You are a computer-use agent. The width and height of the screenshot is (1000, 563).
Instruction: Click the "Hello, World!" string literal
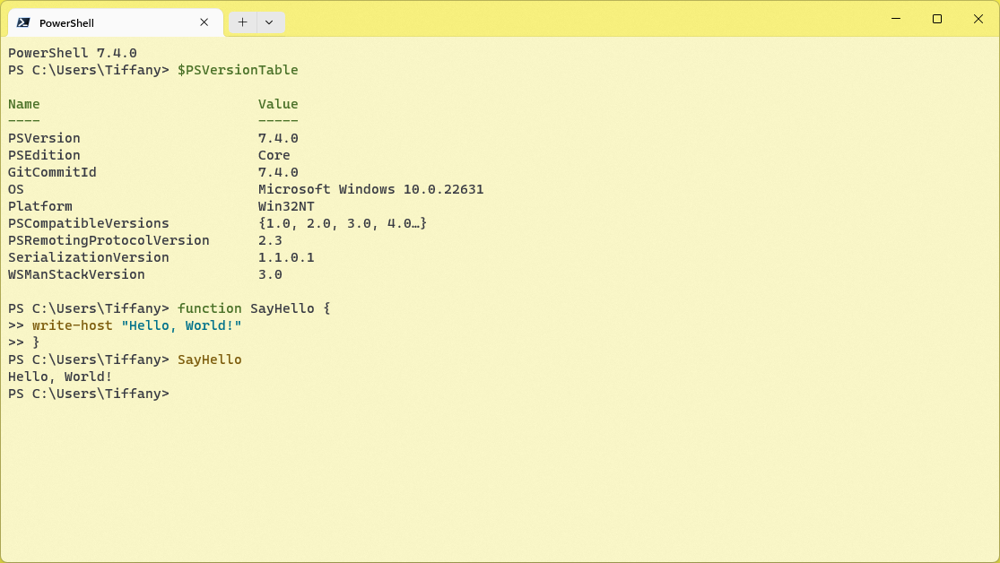pos(181,326)
